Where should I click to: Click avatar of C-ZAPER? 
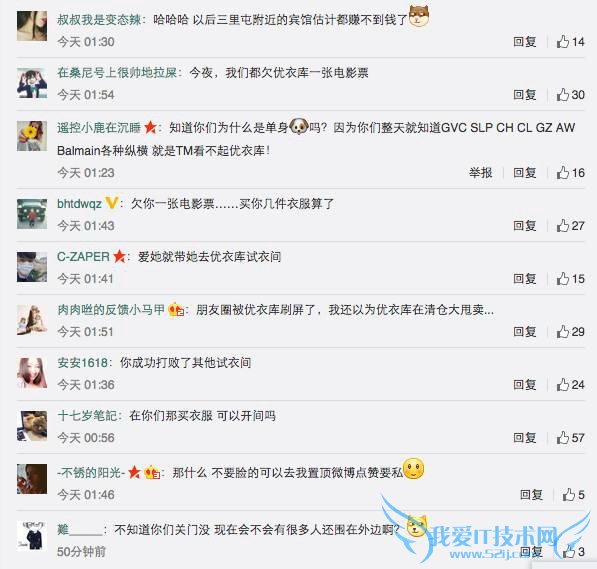(32, 267)
